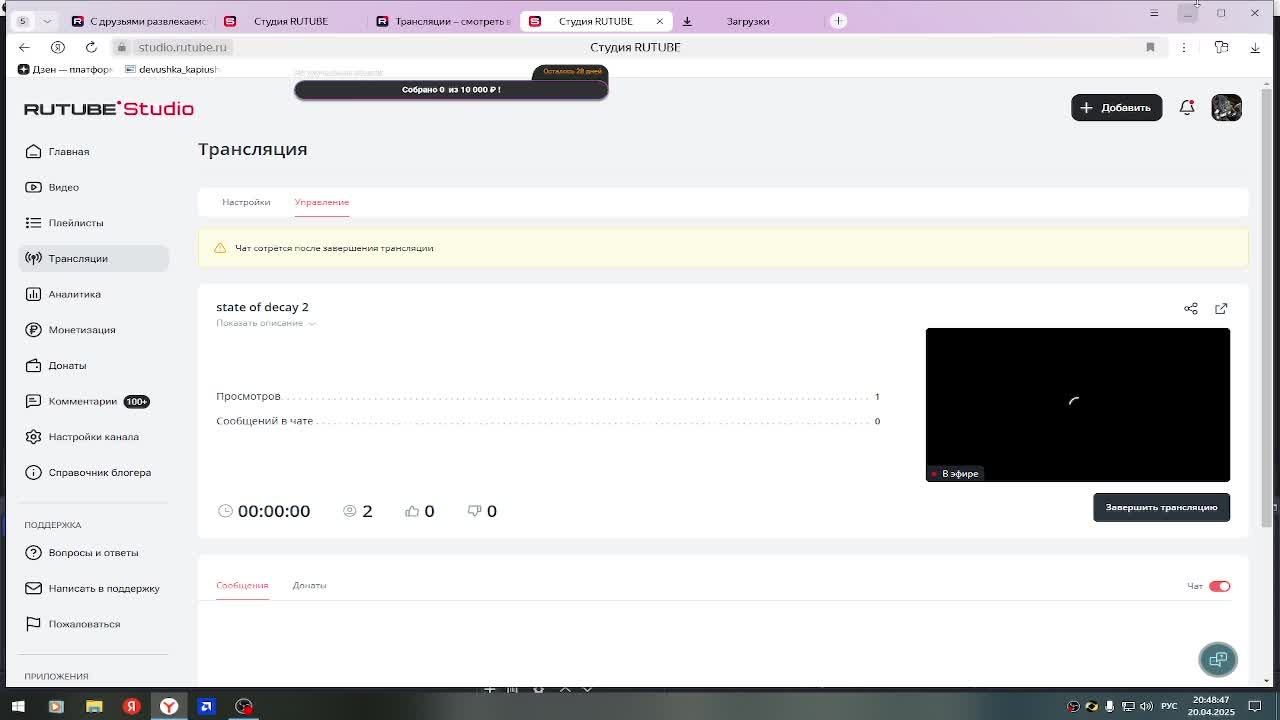Open Windows Start menu
1280x720 pixels.
18,706
